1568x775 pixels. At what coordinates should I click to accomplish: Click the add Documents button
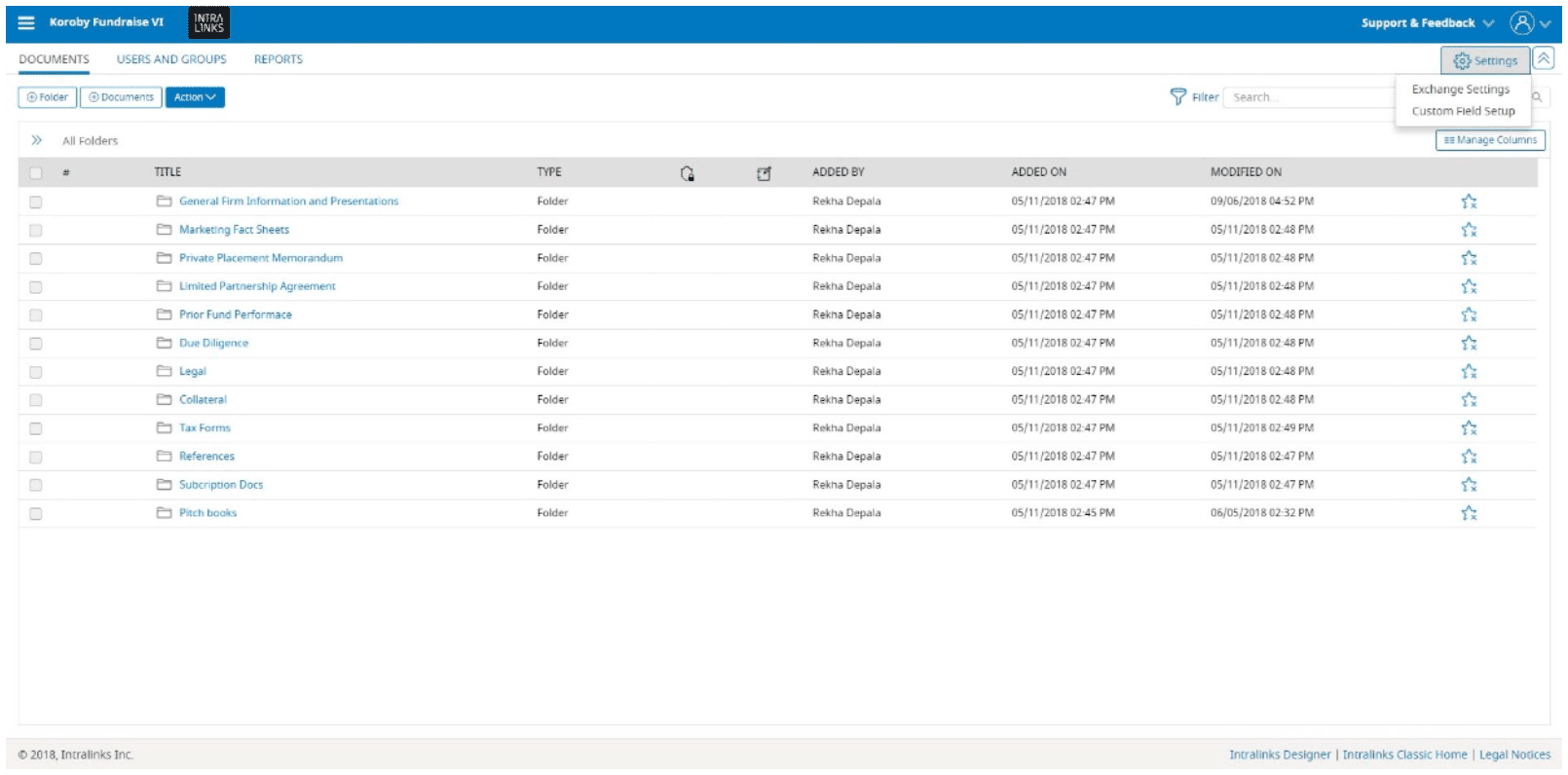121,97
